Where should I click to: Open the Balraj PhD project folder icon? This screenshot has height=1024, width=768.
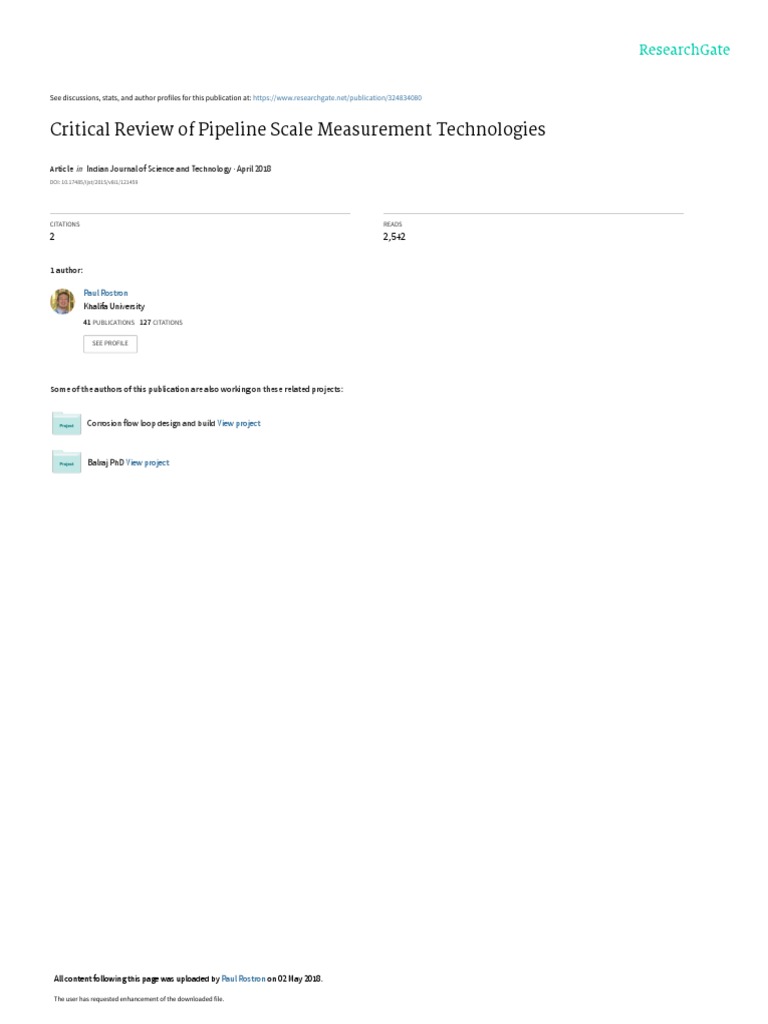pyautogui.click(x=66, y=462)
